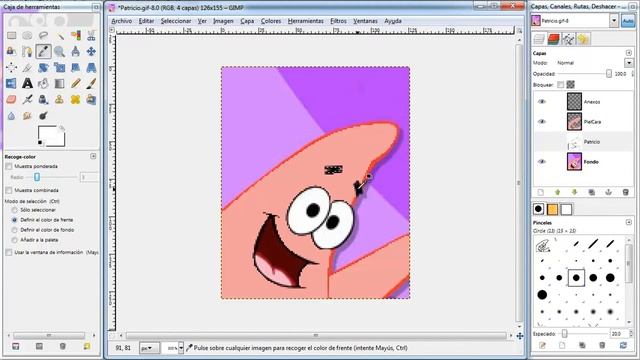The image size is (640, 360).
Task: Open the Capa menu
Action: (x=247, y=21)
